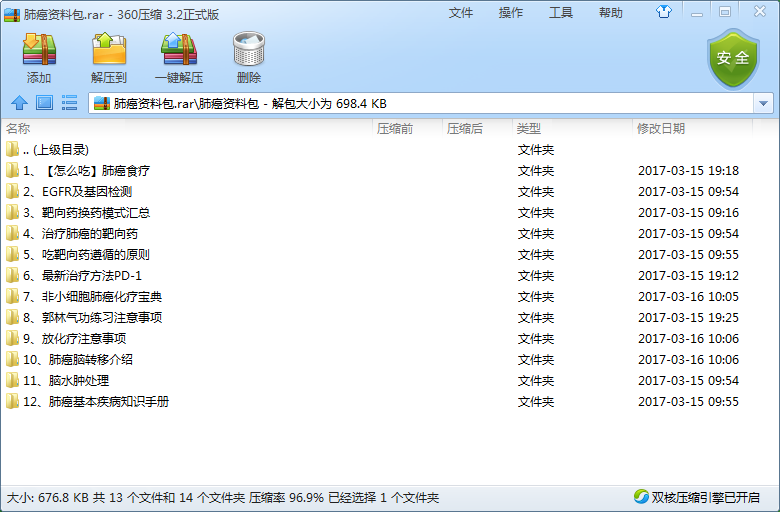780x512 pixels.
Task: Select folder icon of 12、肺癌基本疾病知识手册
Action: pos(12,401)
